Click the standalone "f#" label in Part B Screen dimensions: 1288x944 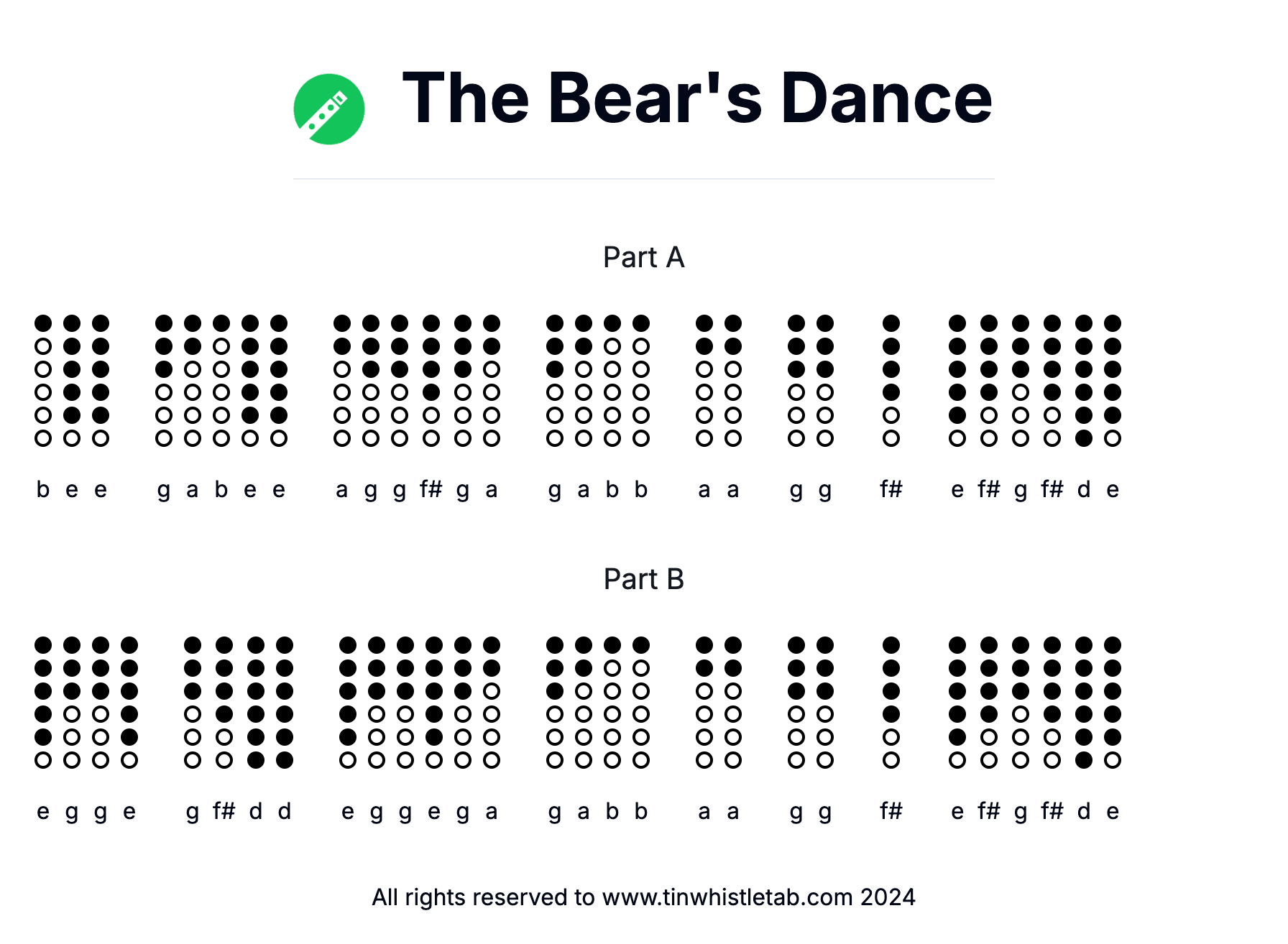891,812
